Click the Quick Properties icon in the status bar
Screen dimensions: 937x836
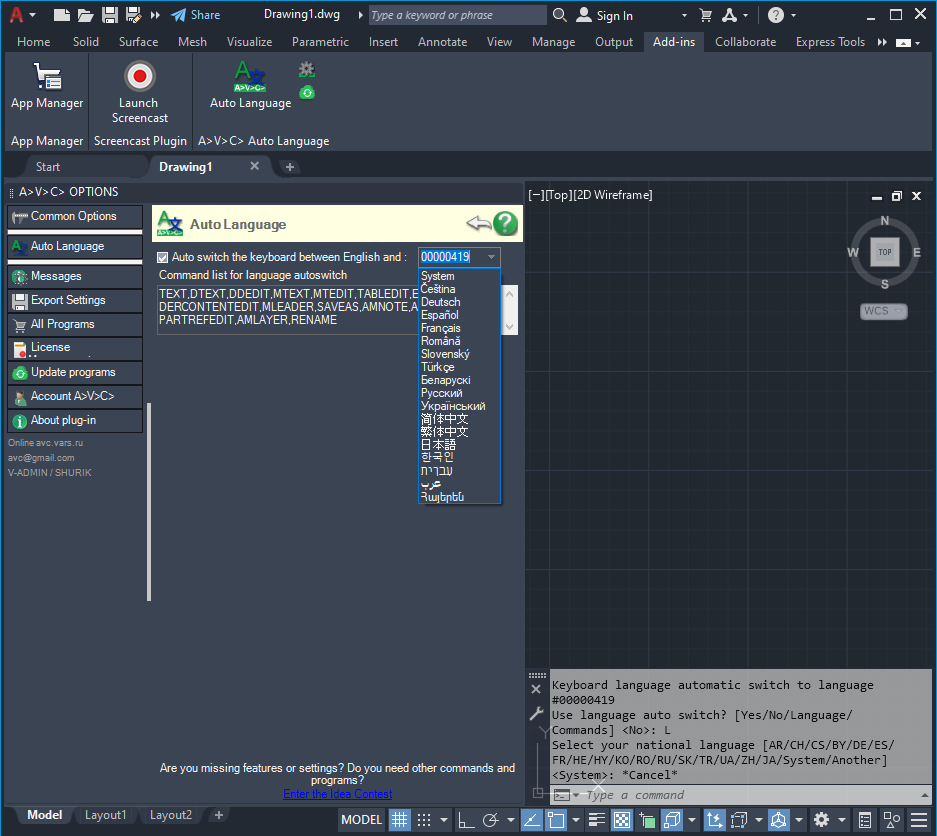pyautogui.click(x=865, y=819)
